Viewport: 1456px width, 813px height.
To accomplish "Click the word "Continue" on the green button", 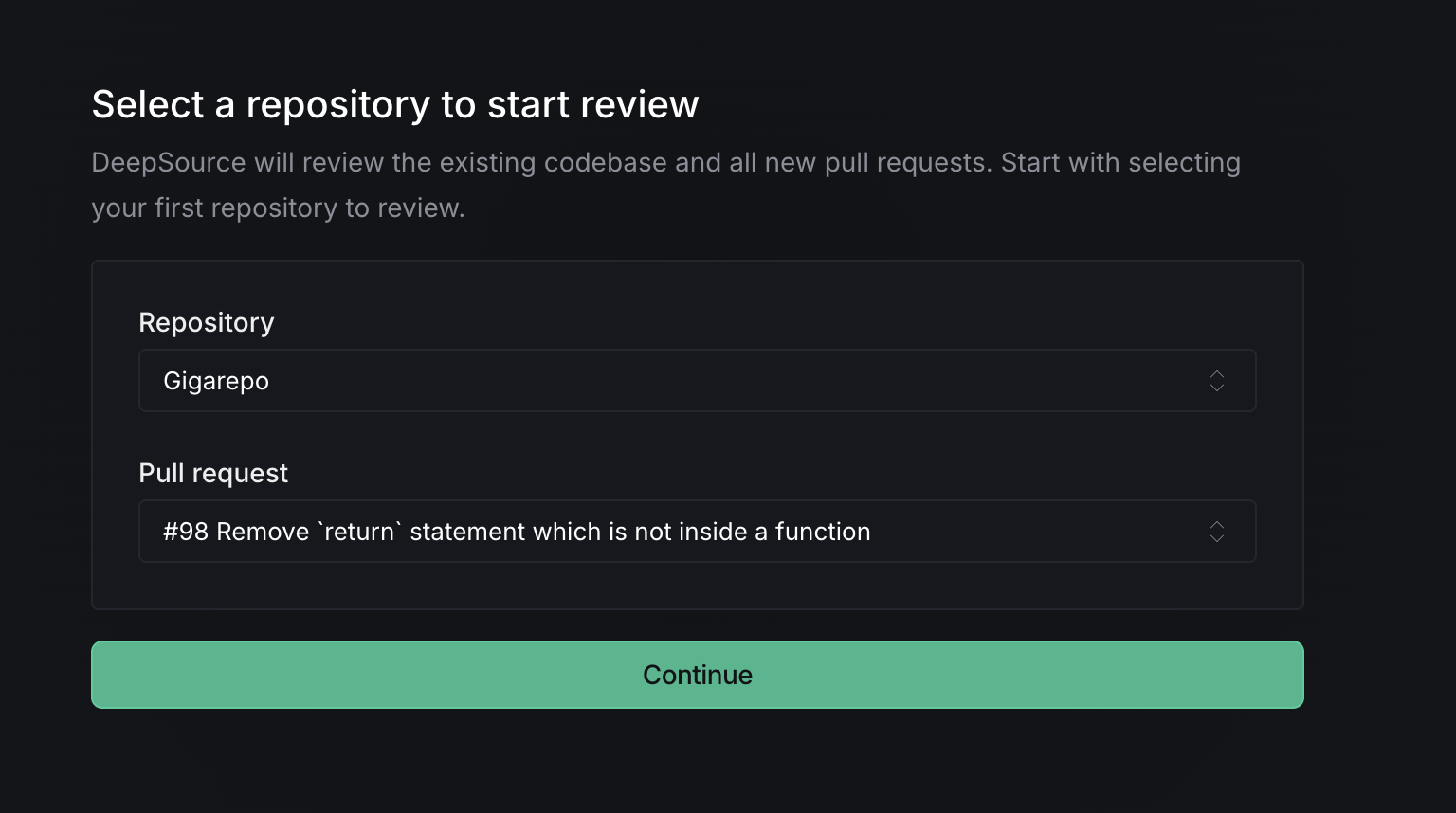I will click(x=698, y=675).
